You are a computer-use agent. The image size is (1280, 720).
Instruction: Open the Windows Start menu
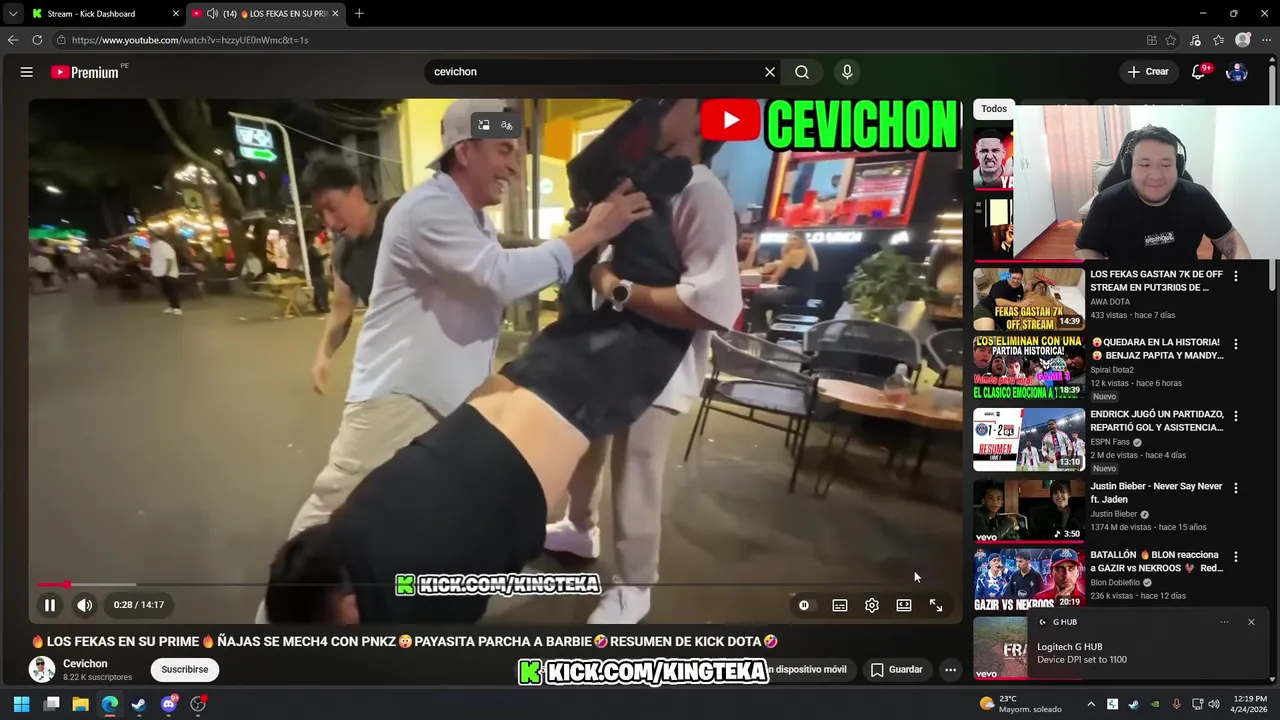pyautogui.click(x=21, y=704)
